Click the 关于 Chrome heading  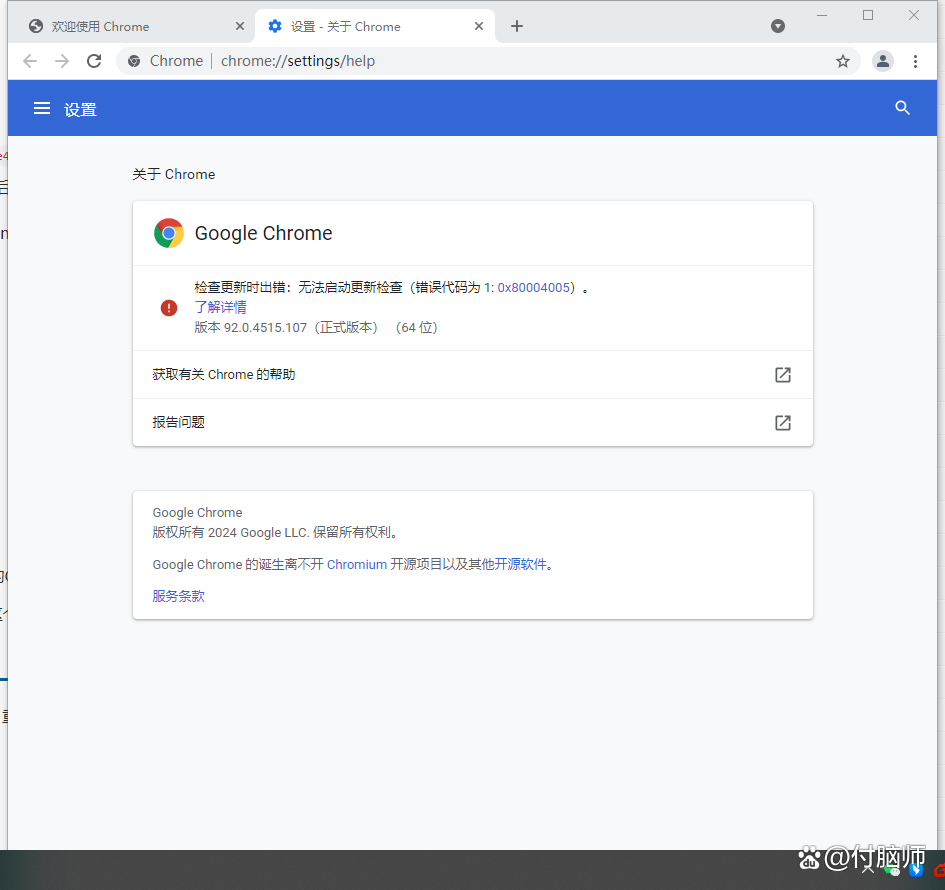tap(174, 174)
